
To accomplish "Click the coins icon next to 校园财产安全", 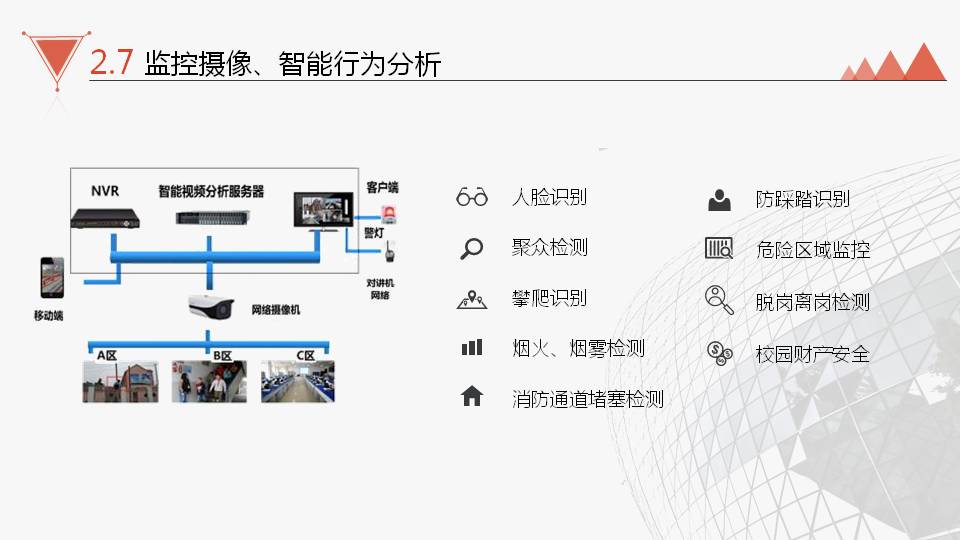I will coord(718,351).
